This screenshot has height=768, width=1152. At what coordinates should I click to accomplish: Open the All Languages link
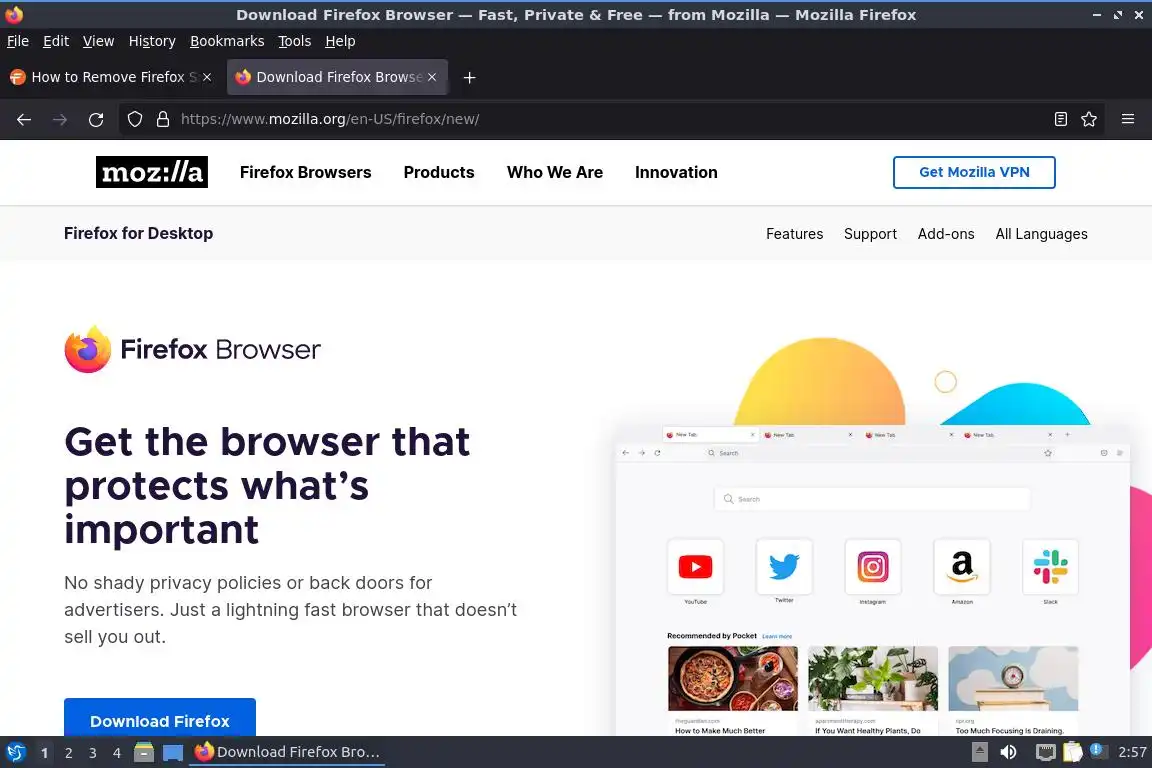coord(1041,234)
